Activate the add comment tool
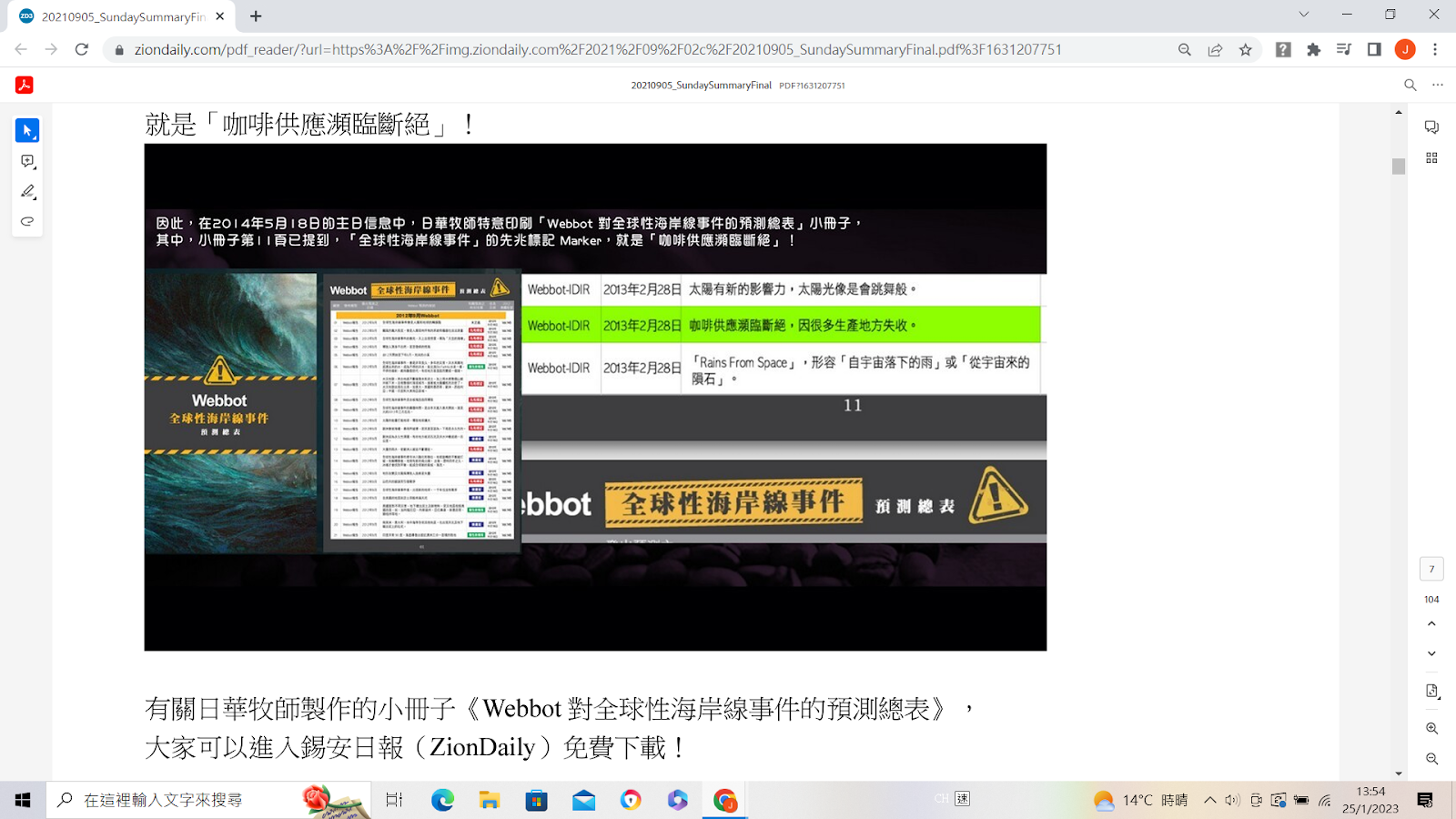The image size is (1456, 819). point(27,161)
